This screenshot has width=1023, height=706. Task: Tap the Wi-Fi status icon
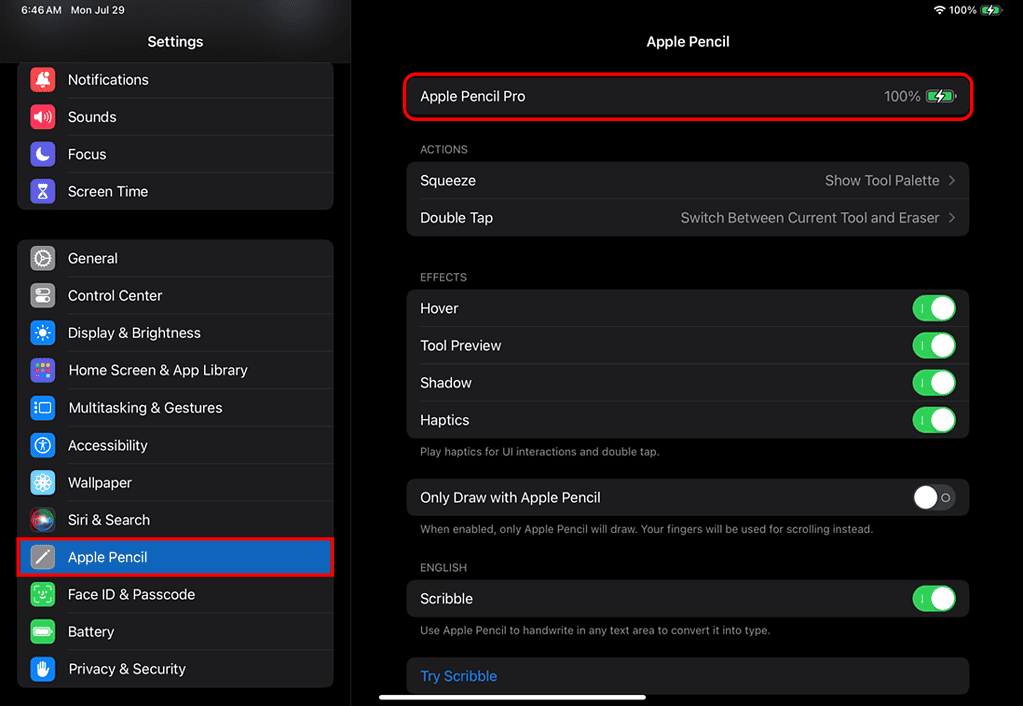939,10
